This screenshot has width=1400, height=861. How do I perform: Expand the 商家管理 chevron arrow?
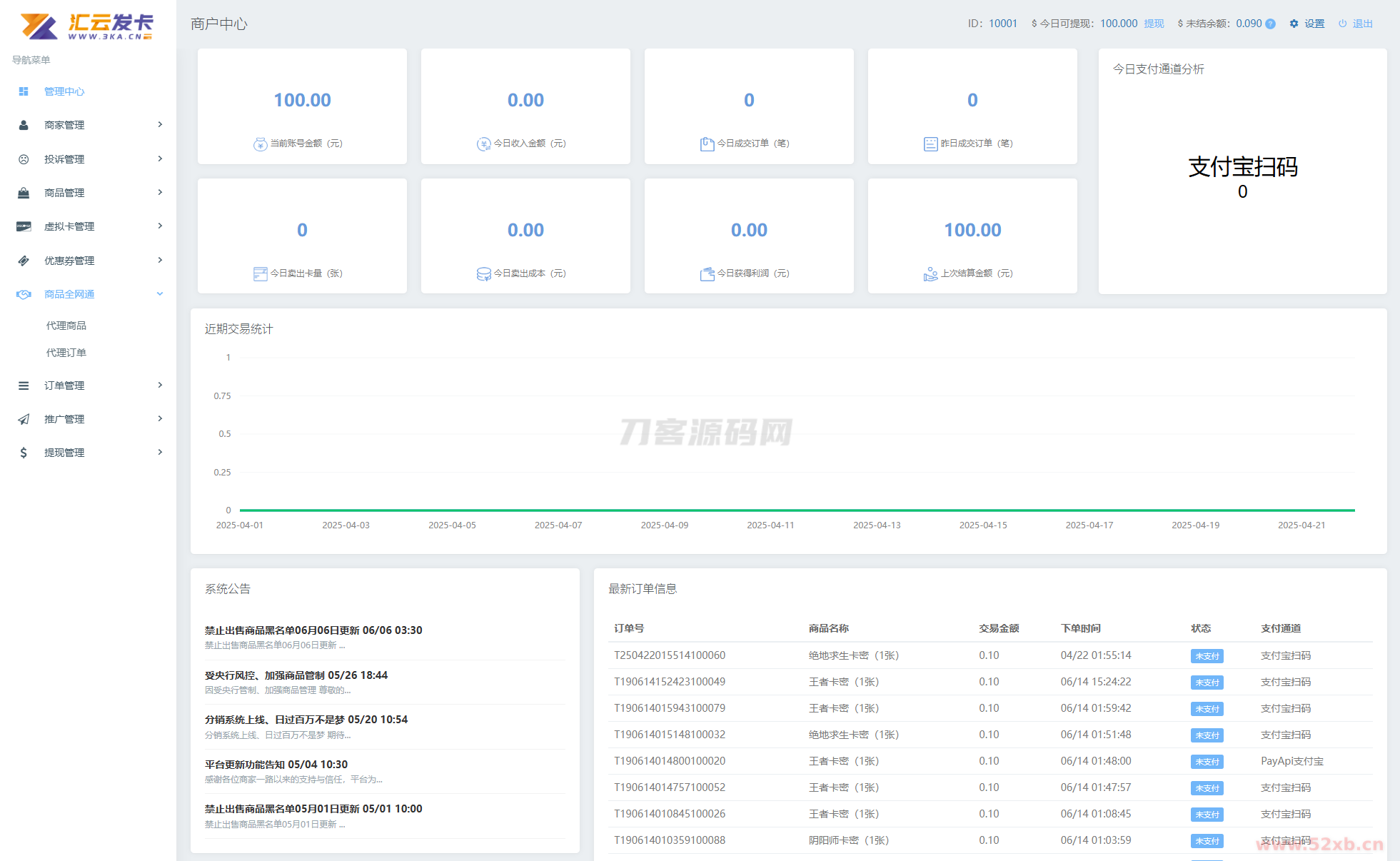tap(160, 124)
